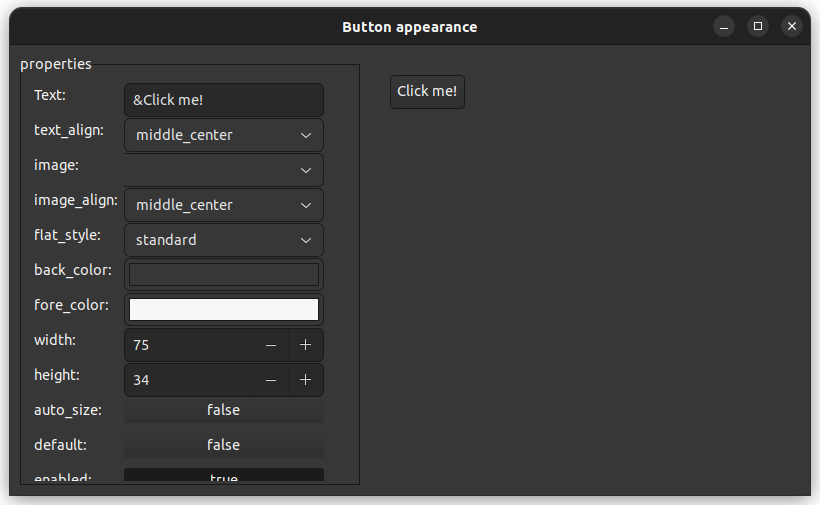The width and height of the screenshot is (820, 505).
Task: Open the image_align combo box
Action: pyautogui.click(x=223, y=205)
